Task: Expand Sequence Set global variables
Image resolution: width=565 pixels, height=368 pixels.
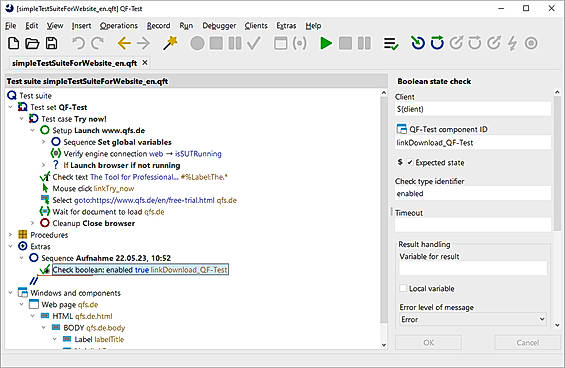Action: 43,142
